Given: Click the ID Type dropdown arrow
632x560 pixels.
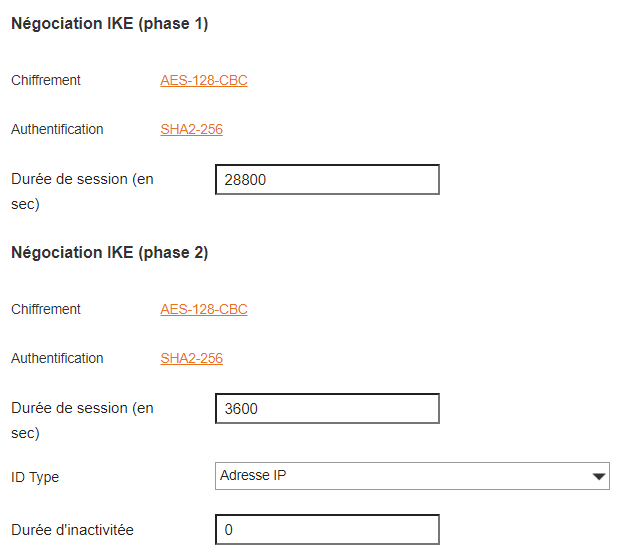Looking at the screenshot, I should tap(599, 477).
